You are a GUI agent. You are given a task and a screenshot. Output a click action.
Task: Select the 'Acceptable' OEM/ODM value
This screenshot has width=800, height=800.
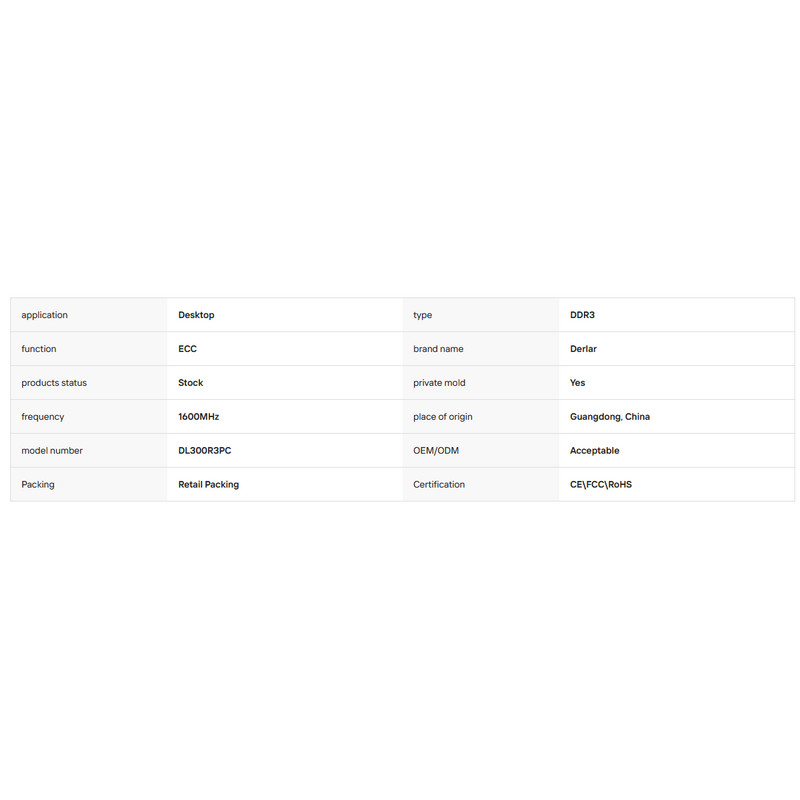[x=594, y=451]
